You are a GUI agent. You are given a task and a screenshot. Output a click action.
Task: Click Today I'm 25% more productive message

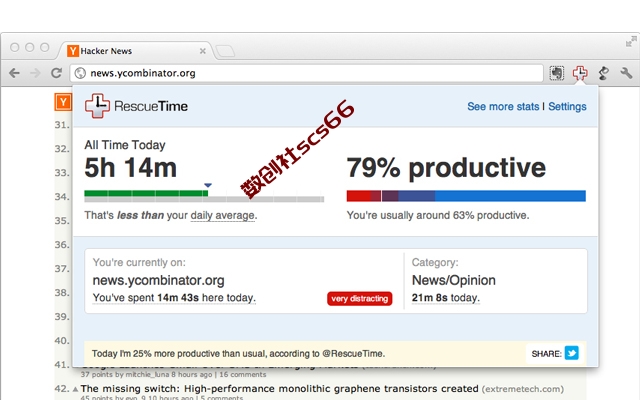(x=238, y=354)
